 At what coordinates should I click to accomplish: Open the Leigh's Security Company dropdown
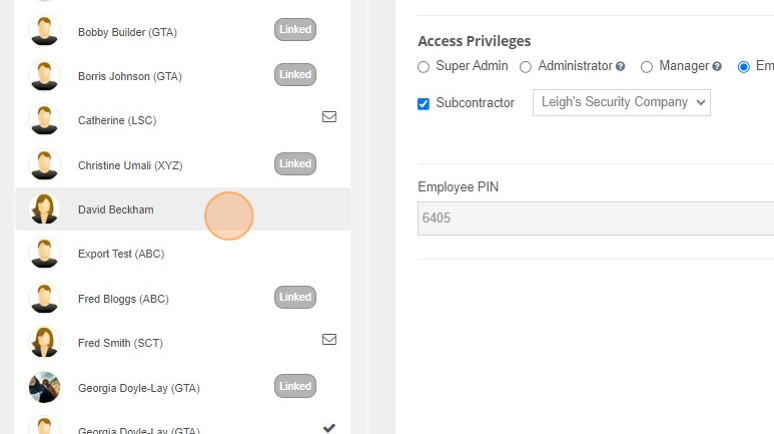click(621, 102)
